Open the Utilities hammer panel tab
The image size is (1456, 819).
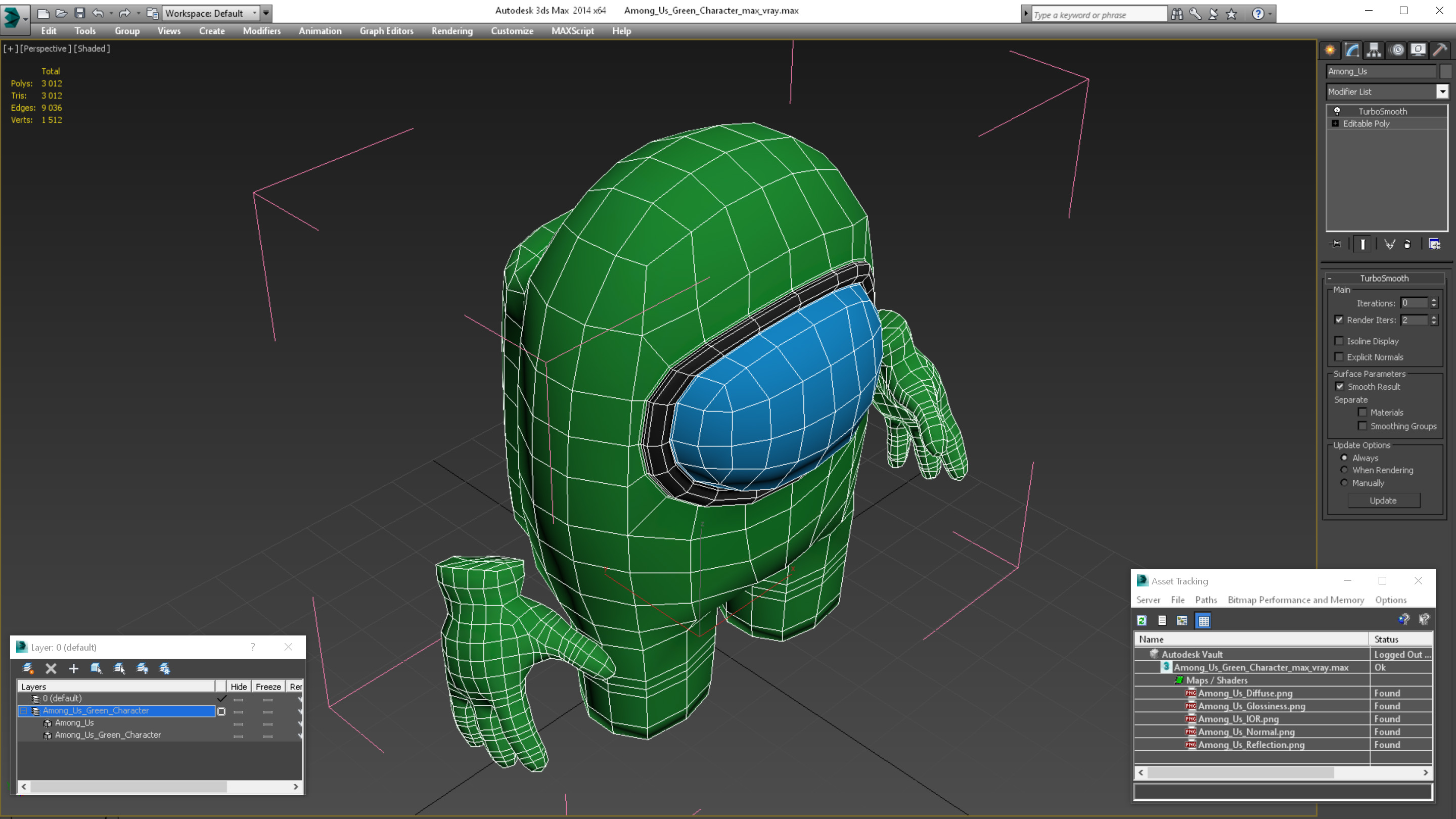[1440, 50]
